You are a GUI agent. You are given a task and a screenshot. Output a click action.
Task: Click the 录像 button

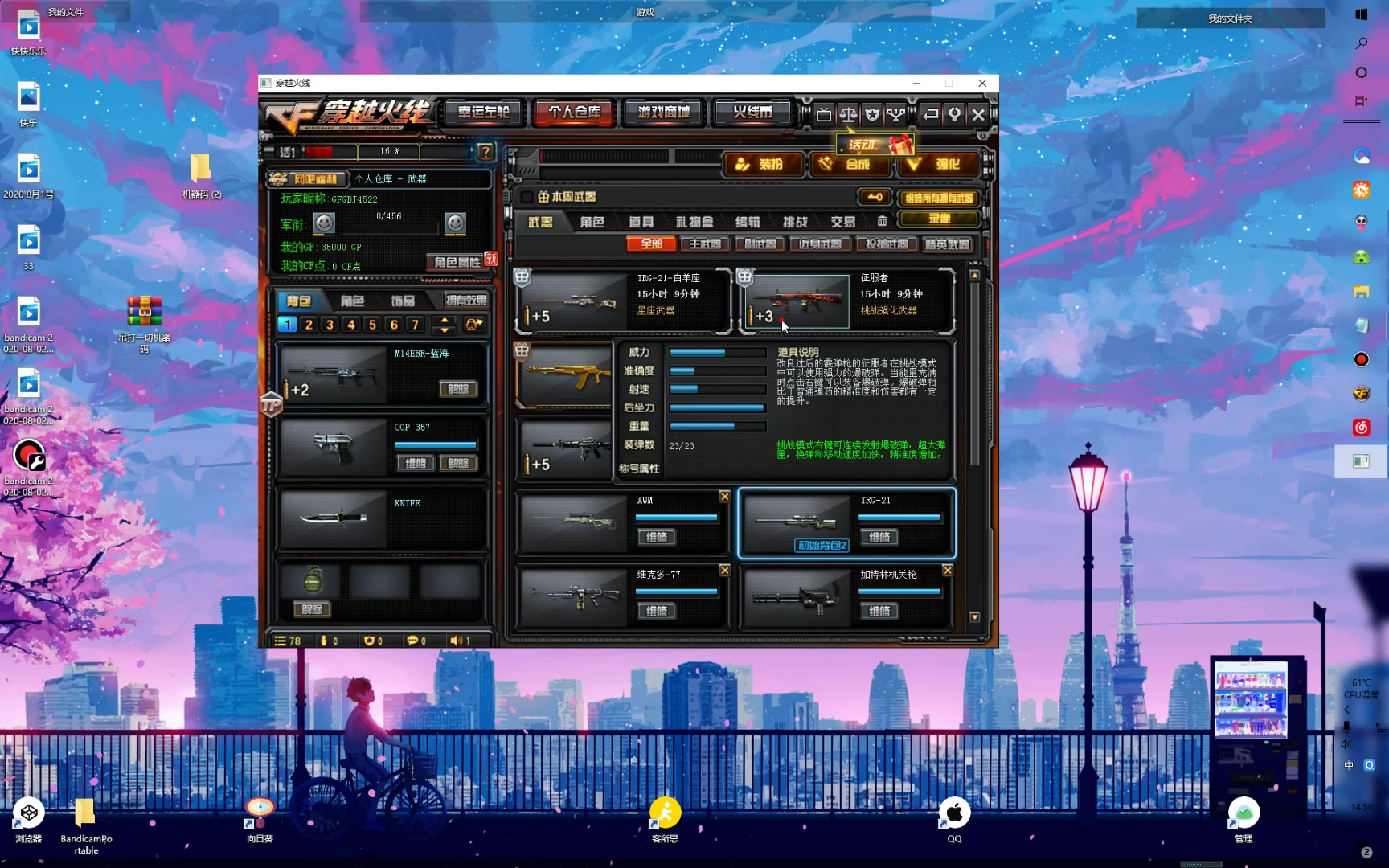[x=939, y=219]
